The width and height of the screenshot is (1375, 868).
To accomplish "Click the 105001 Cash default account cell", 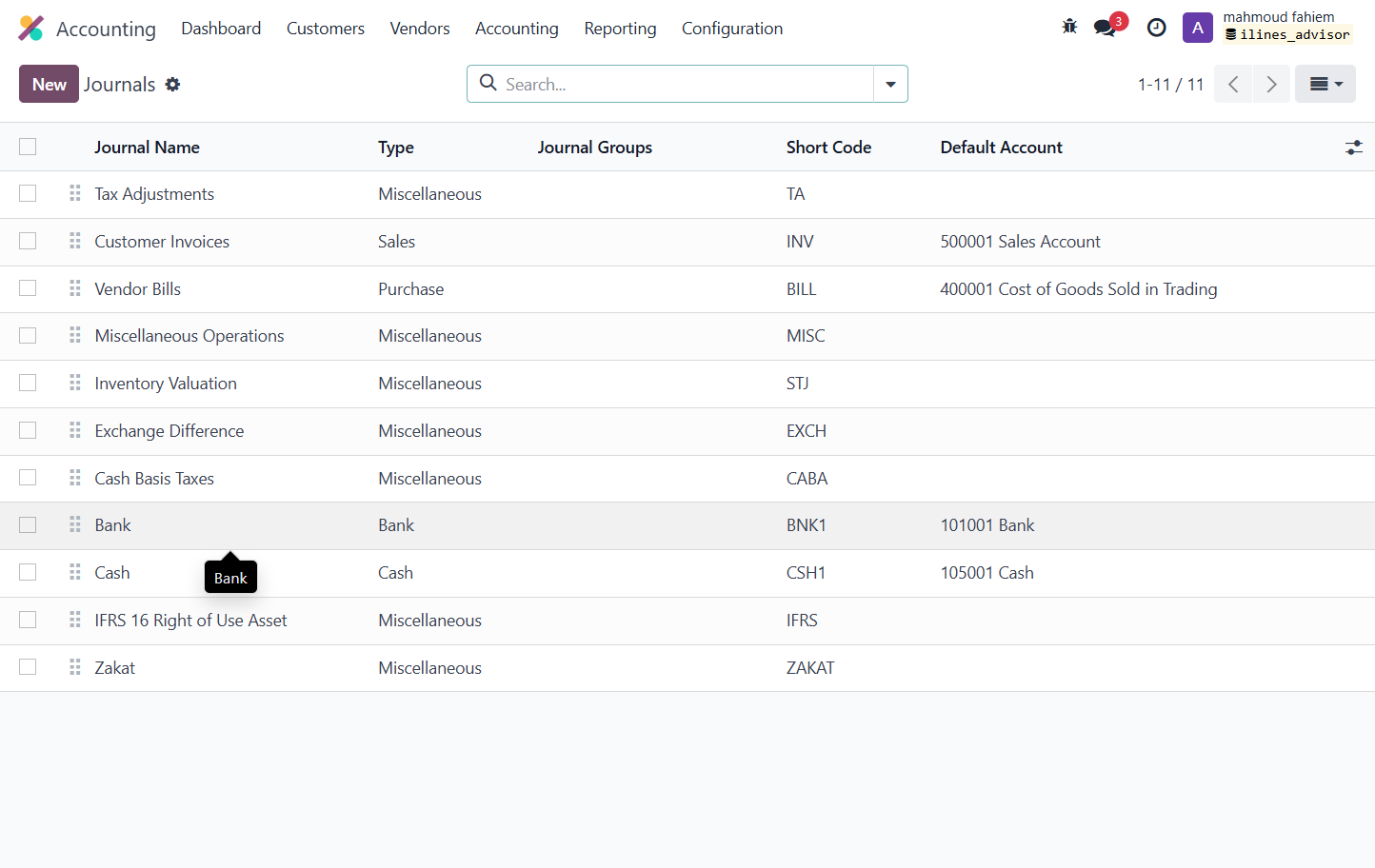I will coord(986,573).
